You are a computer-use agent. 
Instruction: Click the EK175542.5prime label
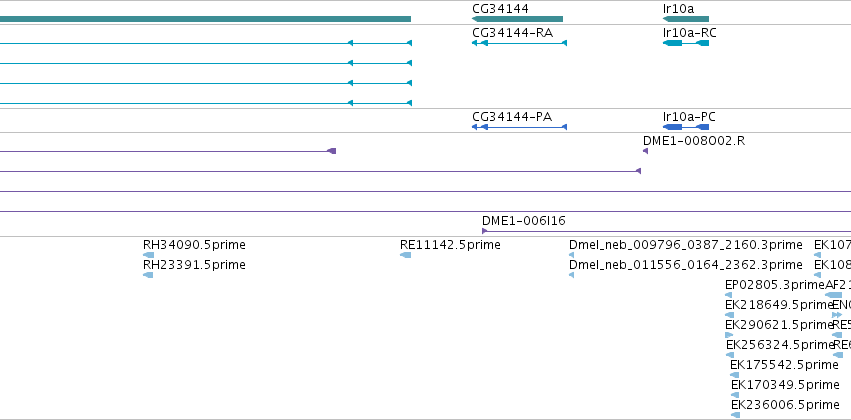click(784, 365)
